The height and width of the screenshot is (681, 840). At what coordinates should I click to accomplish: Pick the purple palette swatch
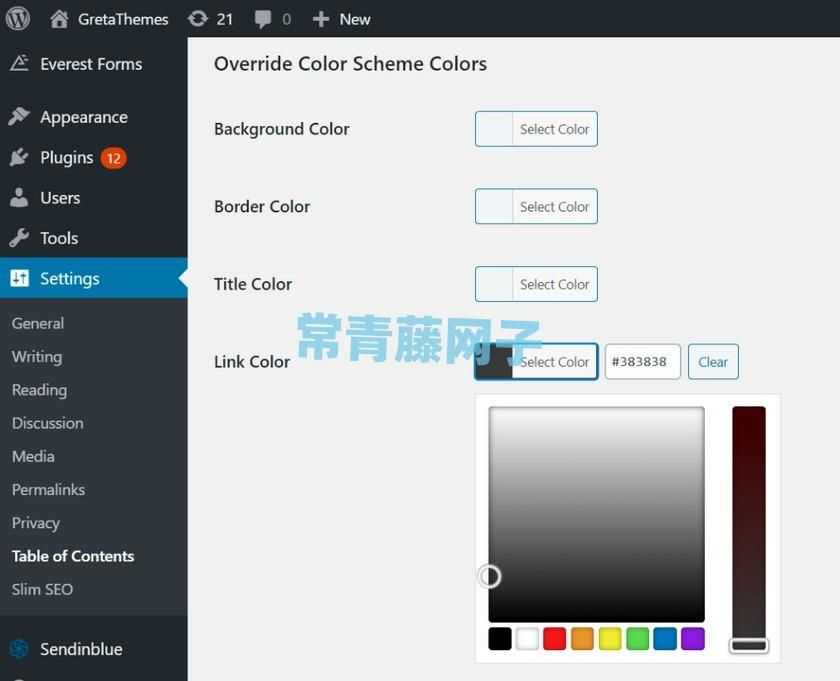point(693,639)
